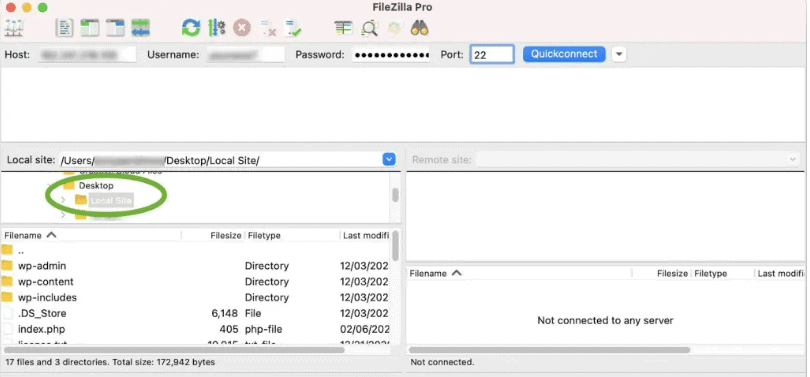Toggle the local directory tree icon
The image size is (810, 377).
tap(90, 28)
